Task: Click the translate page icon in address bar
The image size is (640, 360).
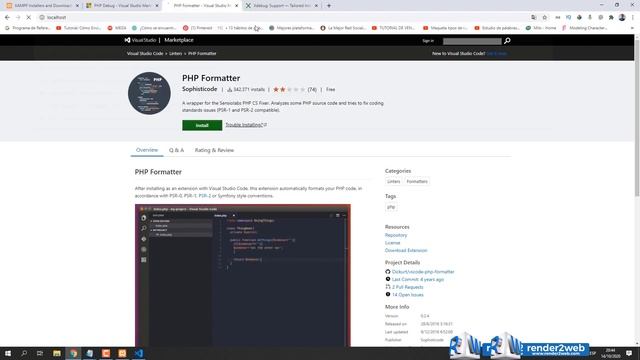Action: point(534,18)
